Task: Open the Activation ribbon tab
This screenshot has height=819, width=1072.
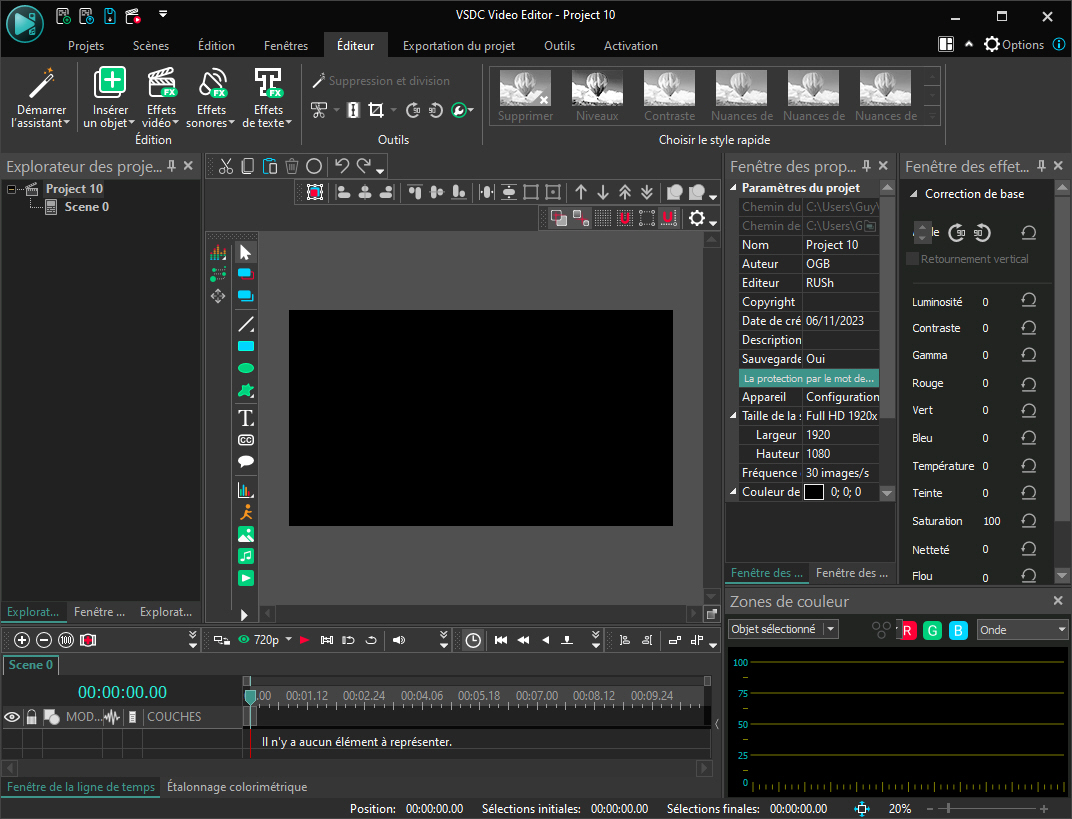Action: [630, 46]
